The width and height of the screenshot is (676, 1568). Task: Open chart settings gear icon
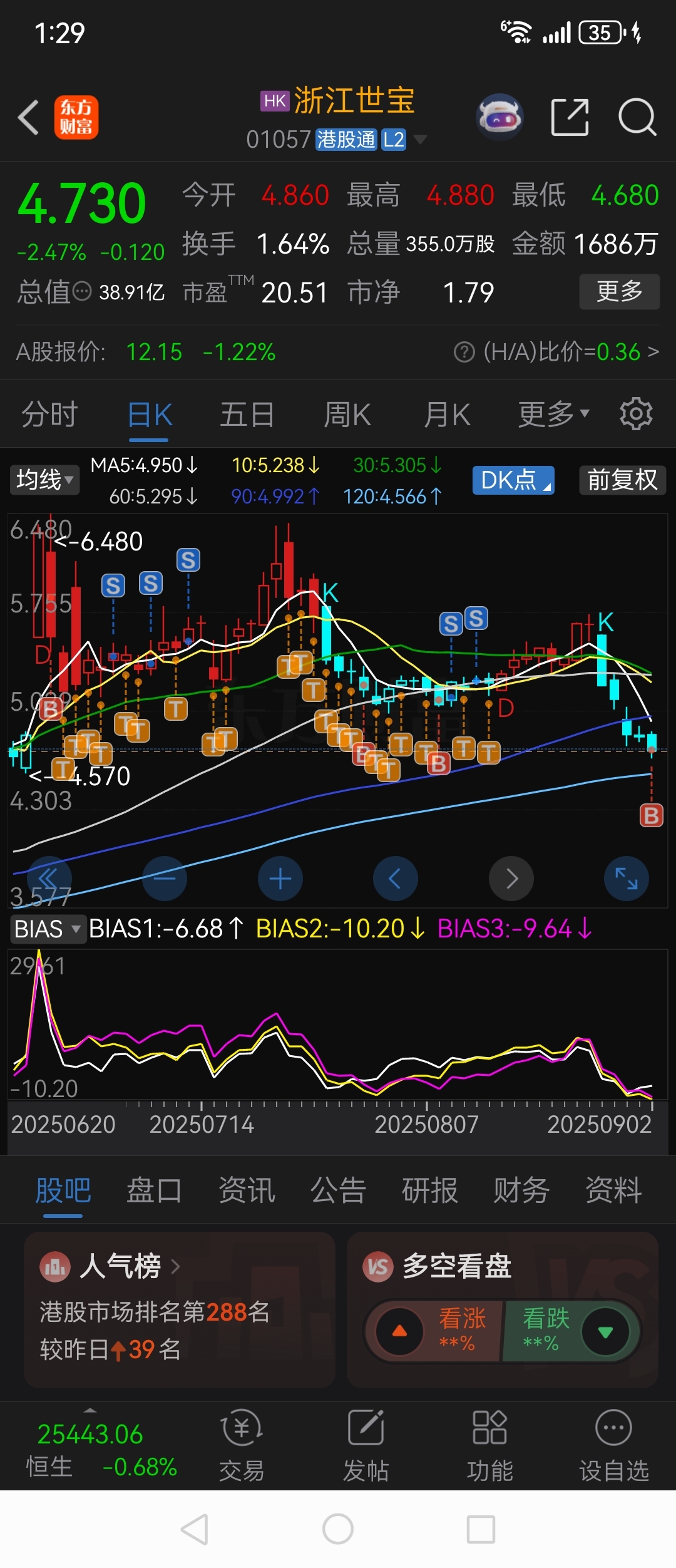pyautogui.click(x=636, y=414)
